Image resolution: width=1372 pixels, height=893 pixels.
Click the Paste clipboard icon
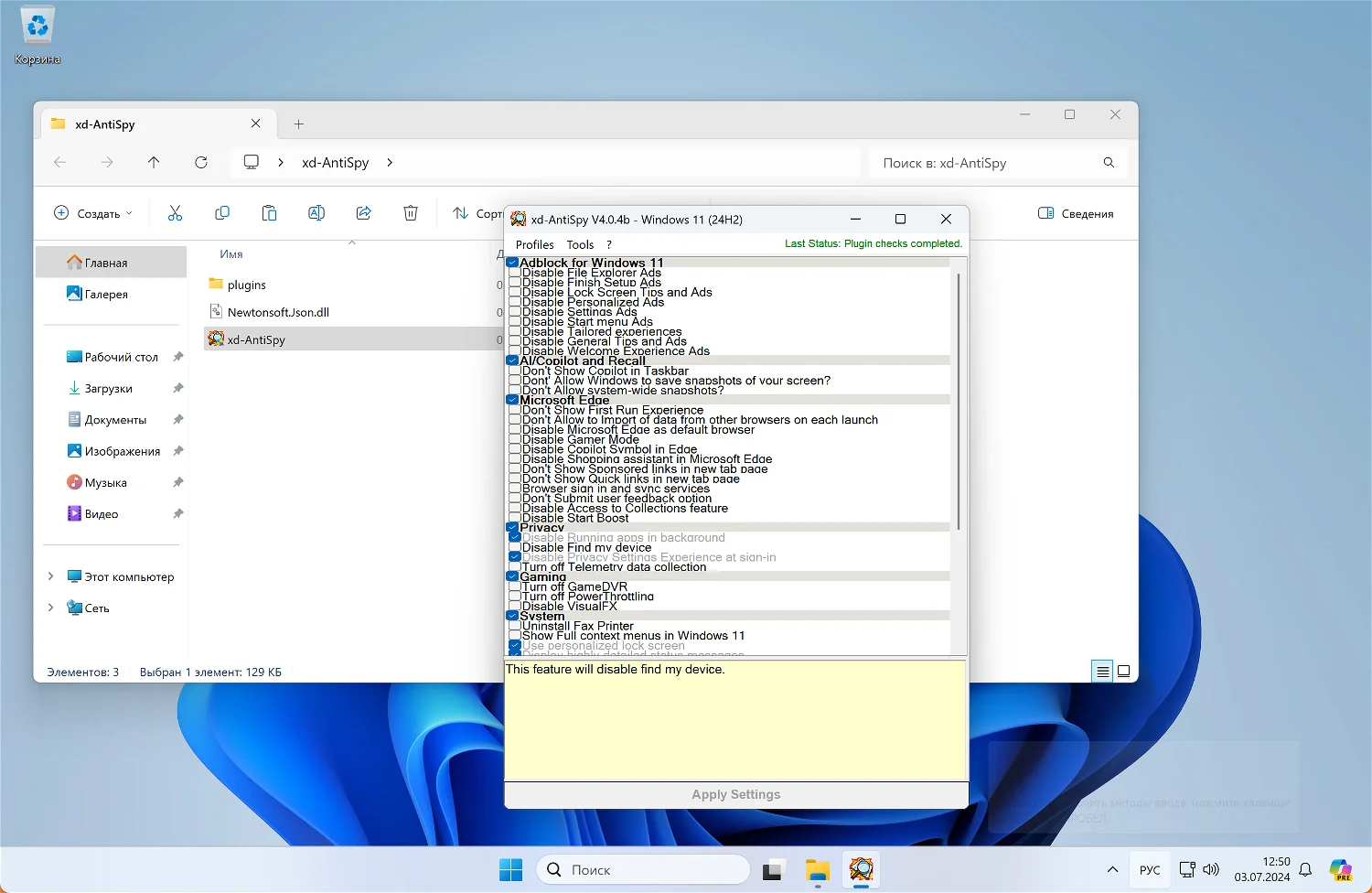tap(269, 213)
